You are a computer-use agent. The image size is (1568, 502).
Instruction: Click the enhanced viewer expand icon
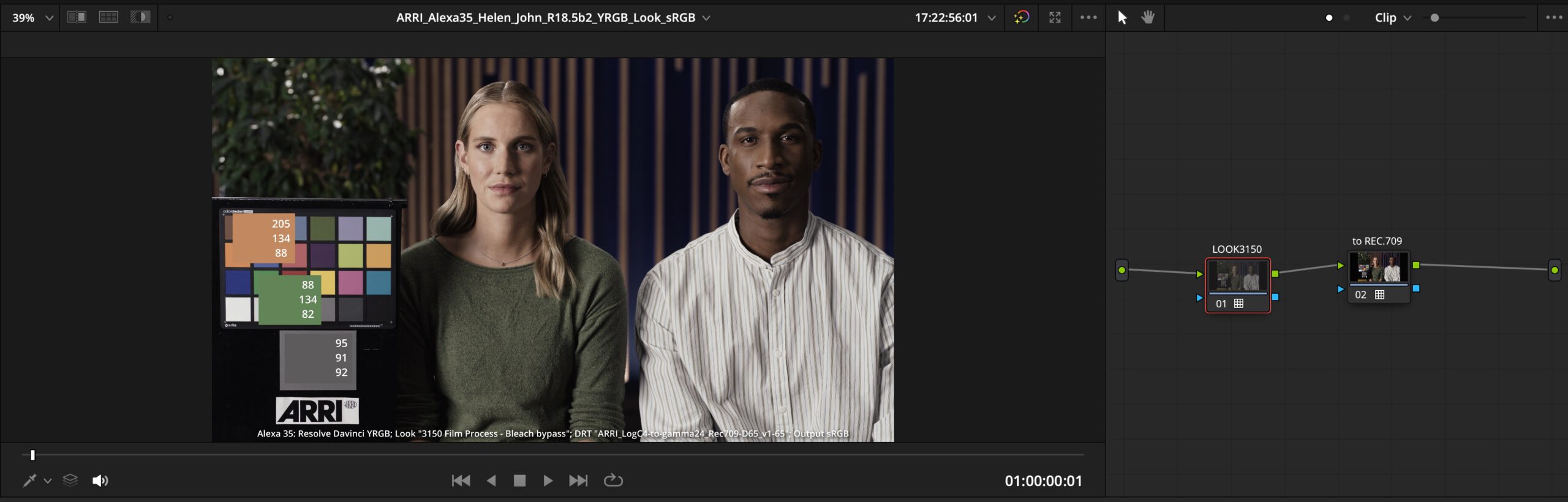click(x=1055, y=18)
